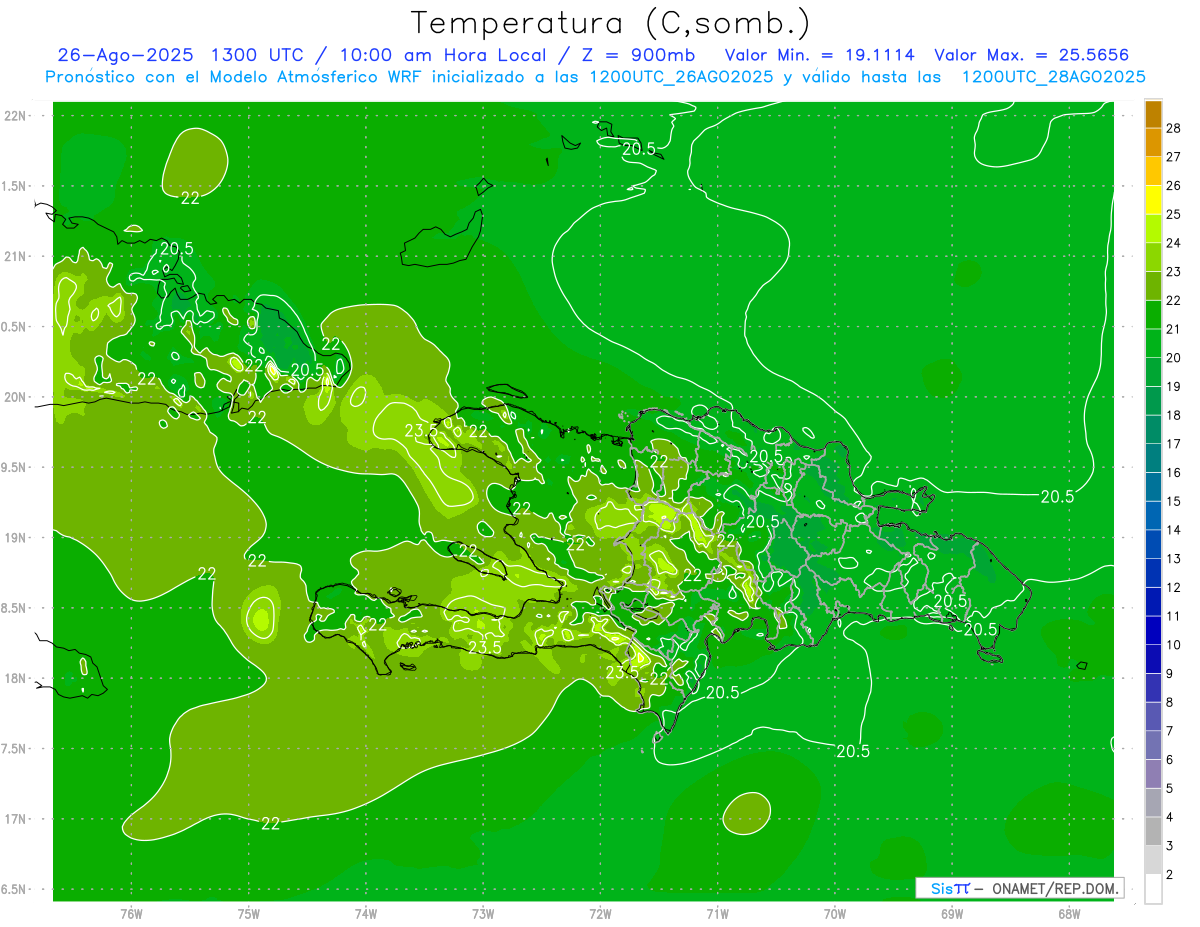Click 'Valor Min. = 19.1114' readout
The height and width of the screenshot is (927, 1200).
(x=819, y=55)
